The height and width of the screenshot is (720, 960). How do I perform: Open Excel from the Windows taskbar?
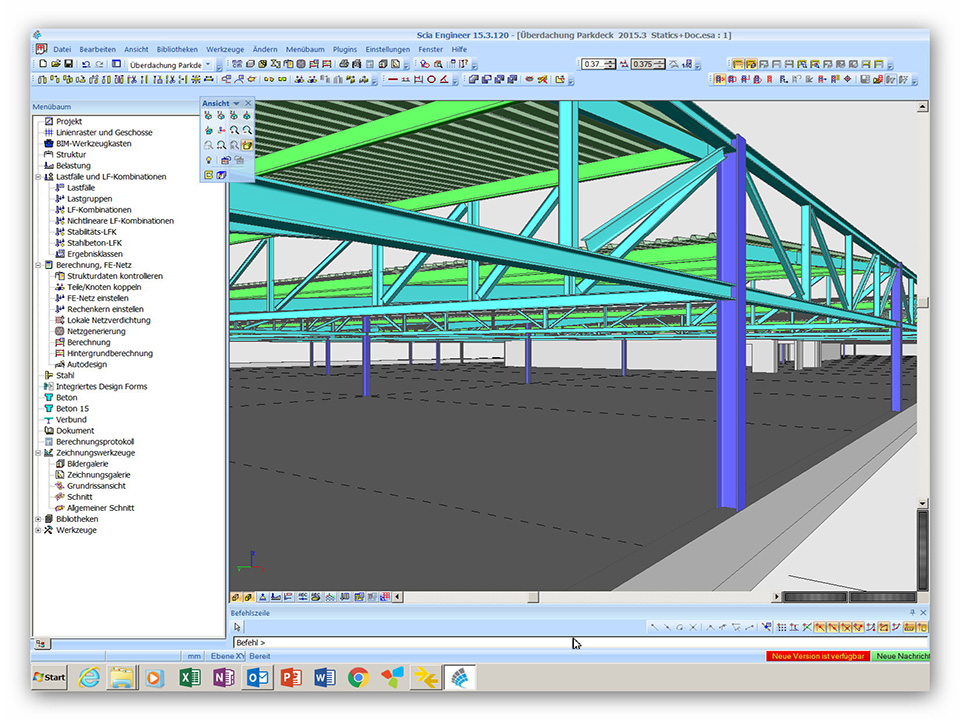pyautogui.click(x=189, y=678)
